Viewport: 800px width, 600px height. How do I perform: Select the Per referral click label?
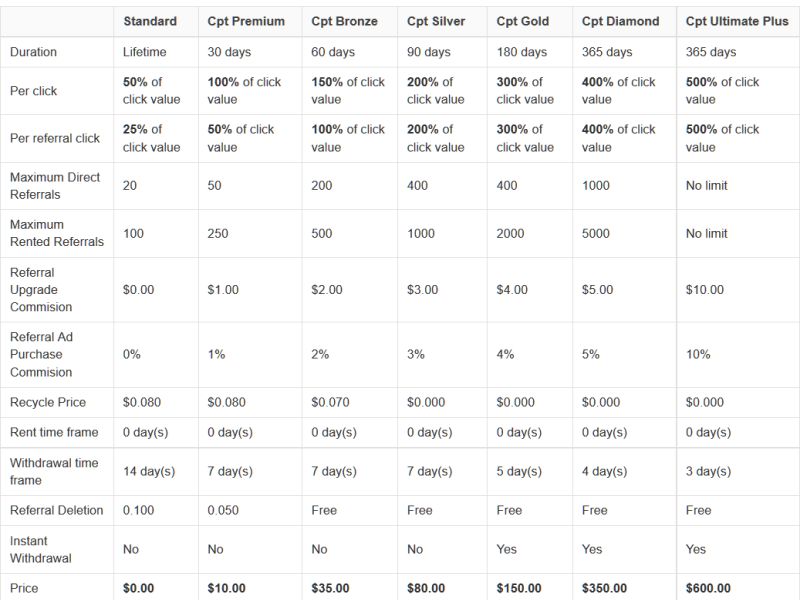pos(55,138)
